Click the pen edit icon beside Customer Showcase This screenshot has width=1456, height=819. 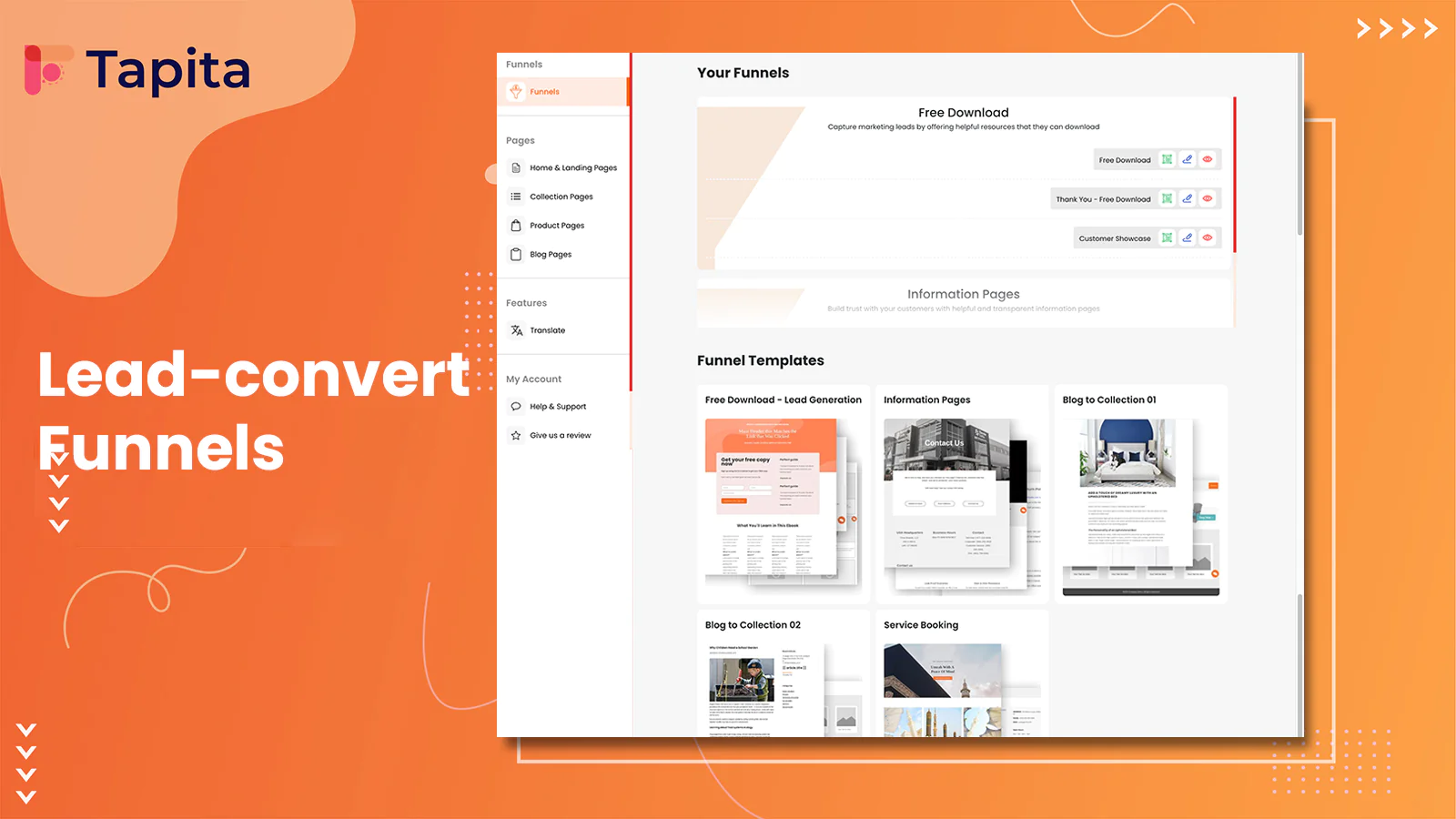(x=1188, y=238)
